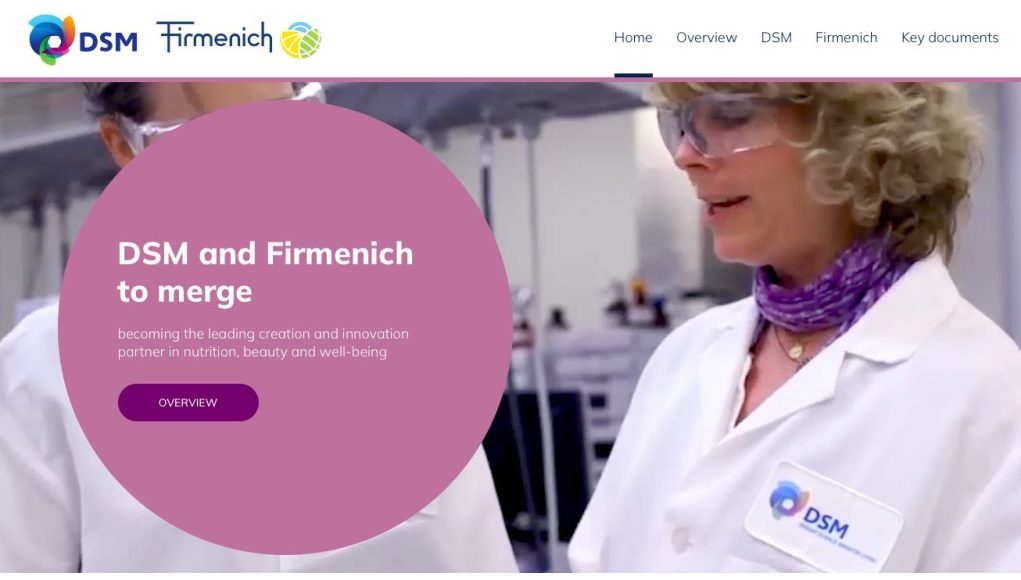Go to the Overview menu item
The image size is (1021, 580).
coord(706,38)
